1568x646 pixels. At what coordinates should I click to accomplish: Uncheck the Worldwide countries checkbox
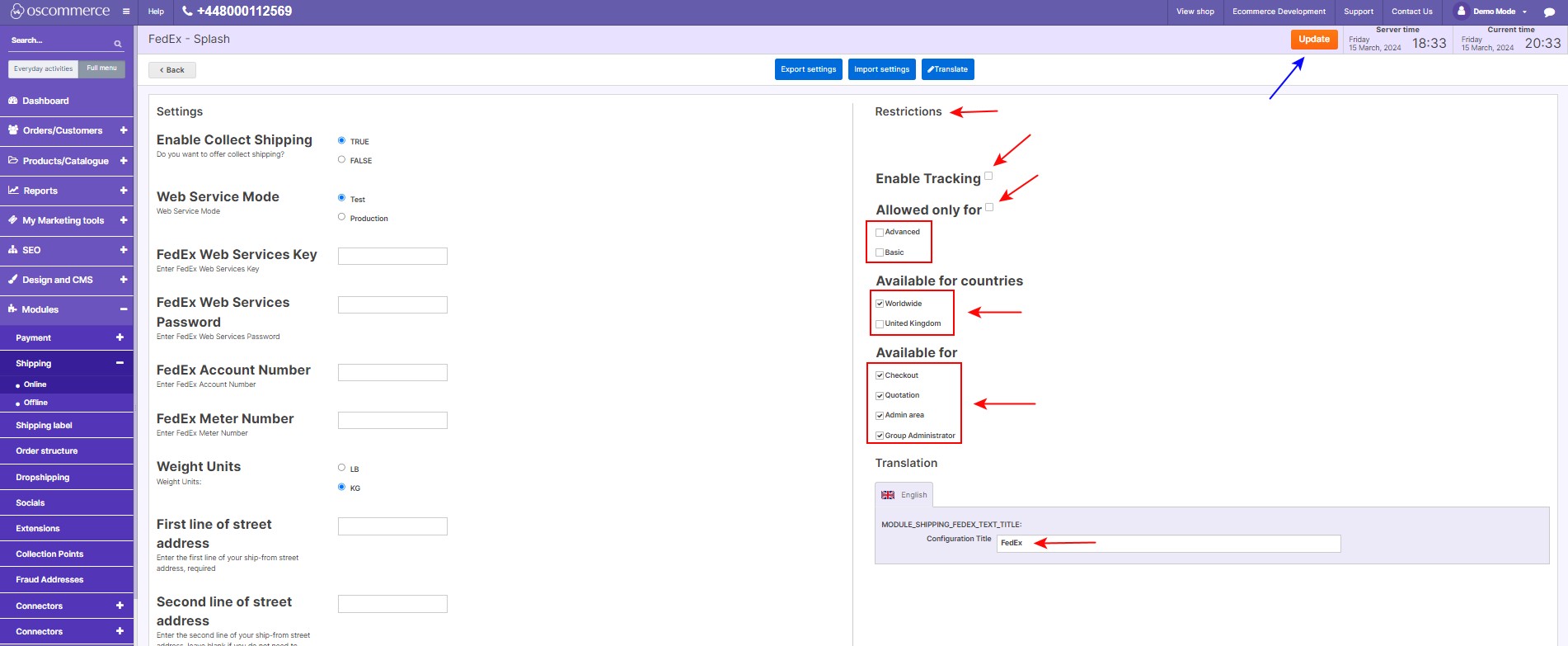pos(880,304)
